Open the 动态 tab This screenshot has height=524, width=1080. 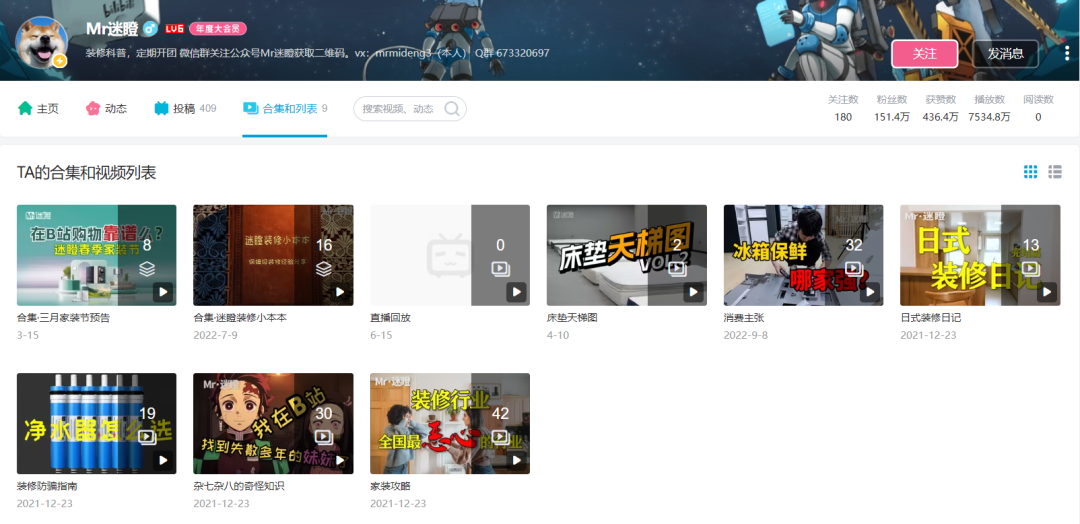pos(106,108)
